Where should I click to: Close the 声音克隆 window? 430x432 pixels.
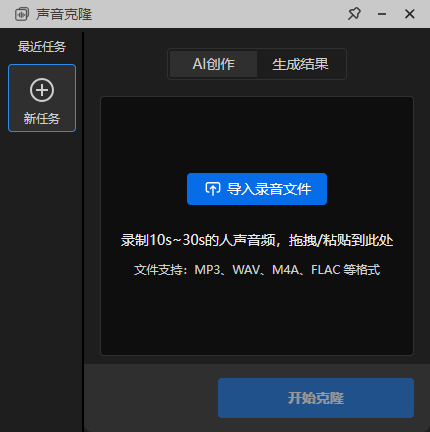(409, 14)
